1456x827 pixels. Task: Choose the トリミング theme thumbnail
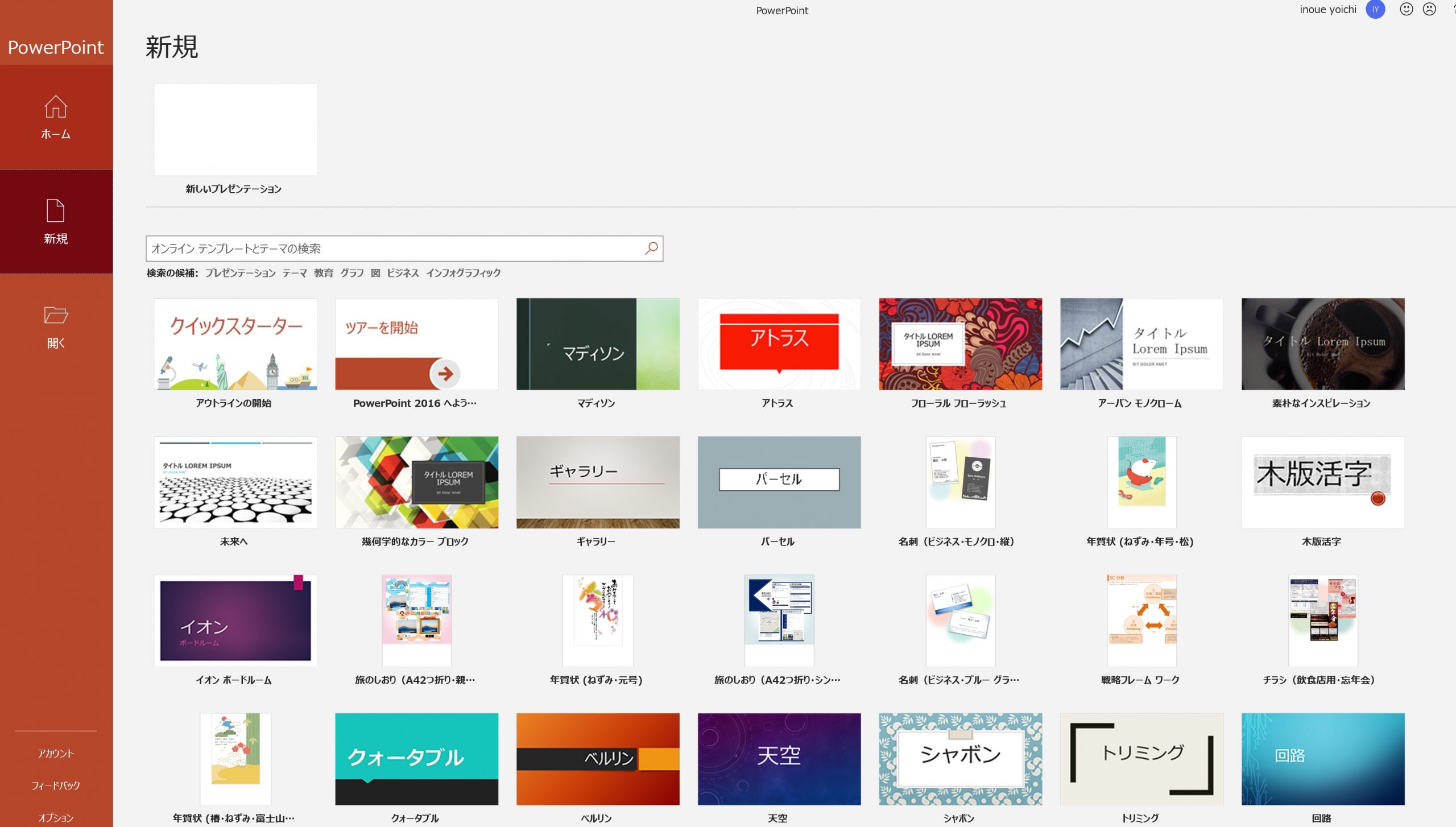pyautogui.click(x=1141, y=759)
